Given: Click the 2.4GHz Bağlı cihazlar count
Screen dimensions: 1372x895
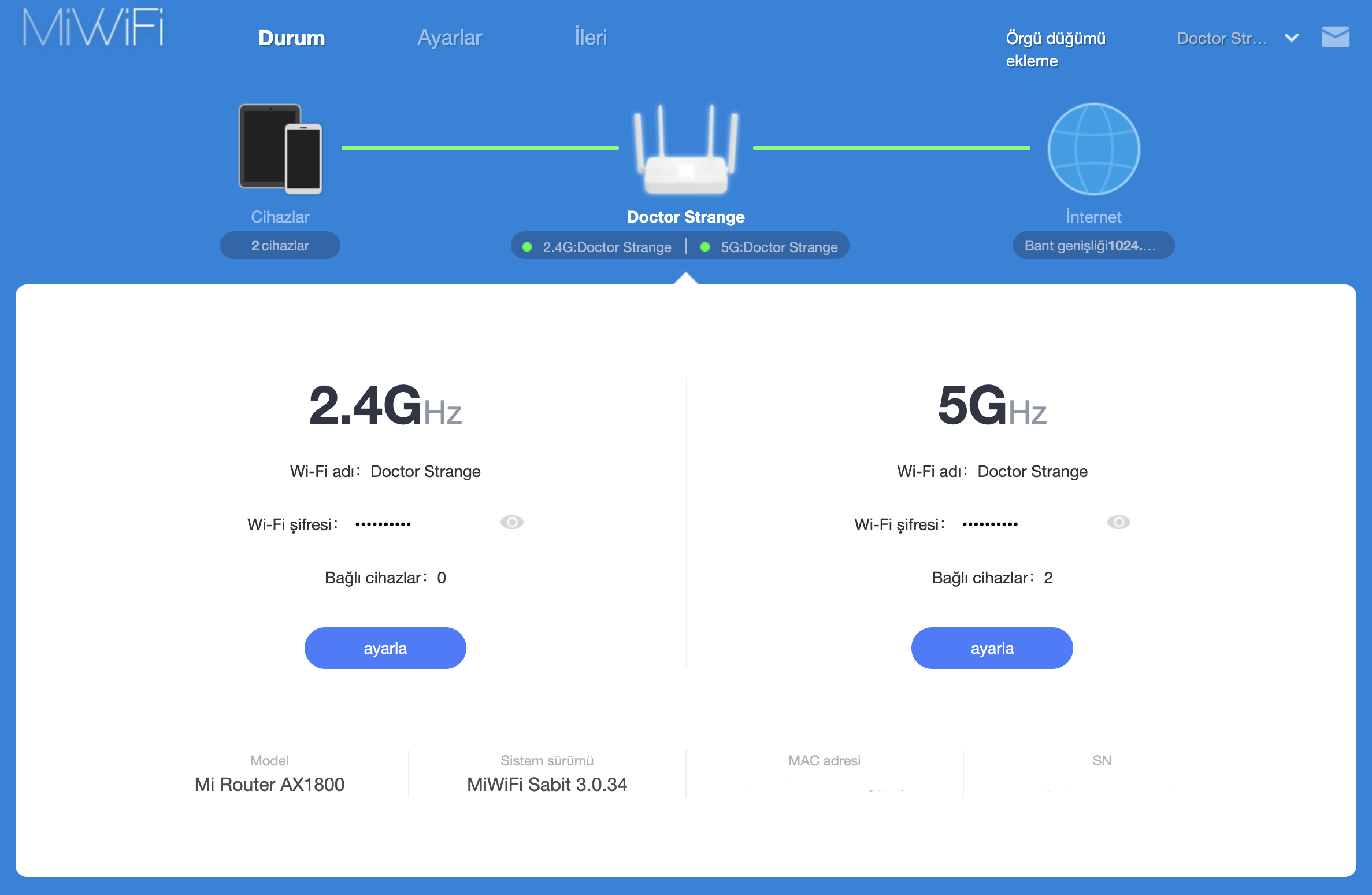Looking at the screenshot, I should pyautogui.click(x=442, y=578).
